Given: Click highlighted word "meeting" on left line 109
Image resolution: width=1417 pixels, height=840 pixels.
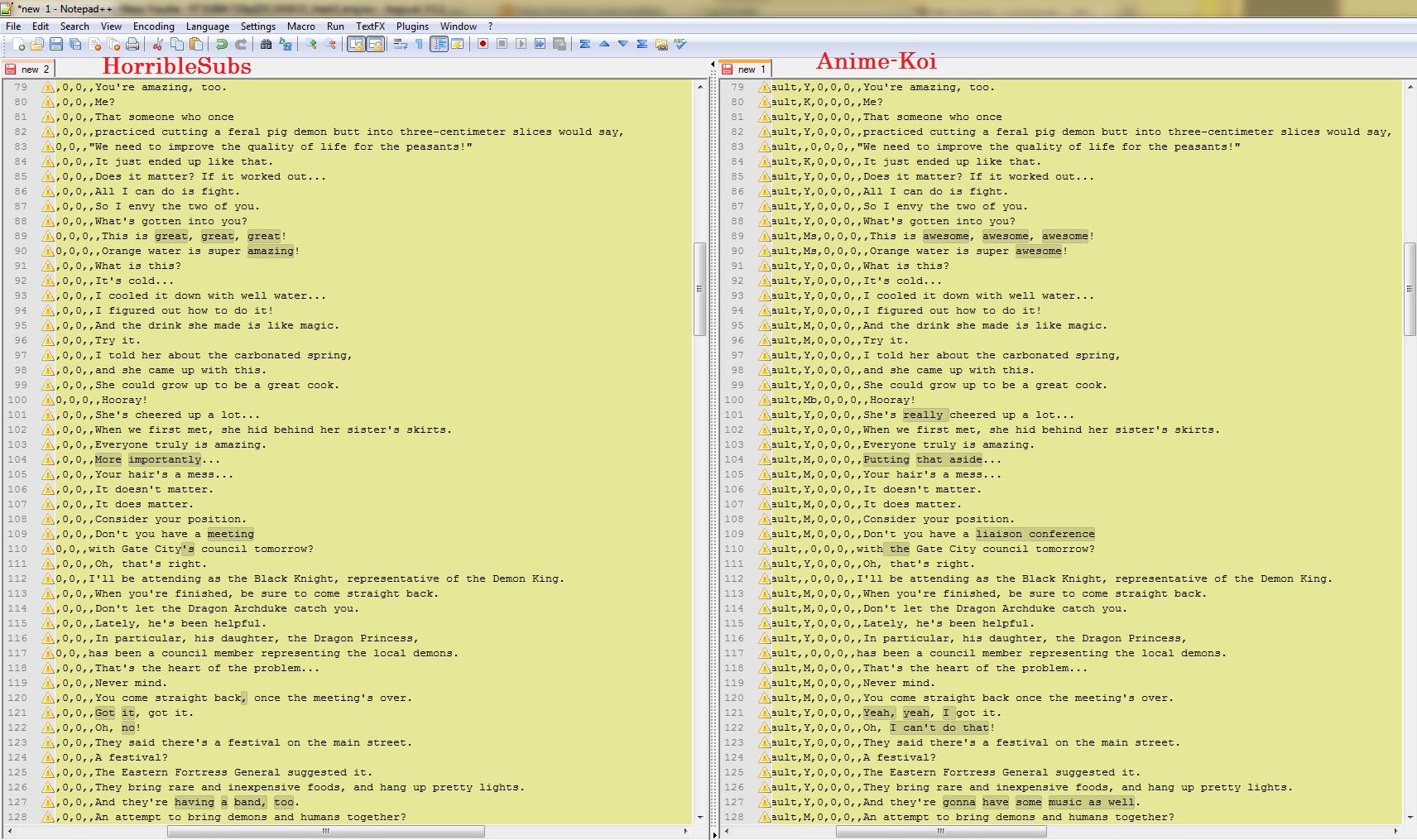Looking at the screenshot, I should 231,534.
